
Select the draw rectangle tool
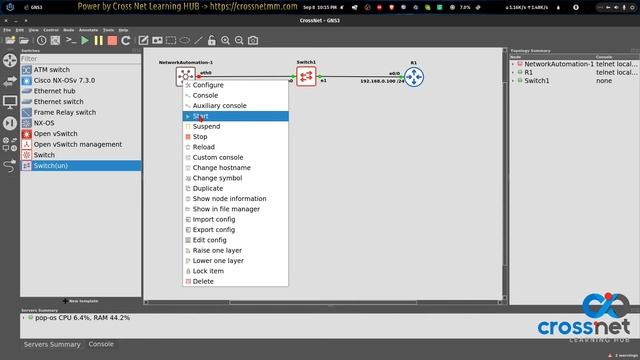coord(171,40)
